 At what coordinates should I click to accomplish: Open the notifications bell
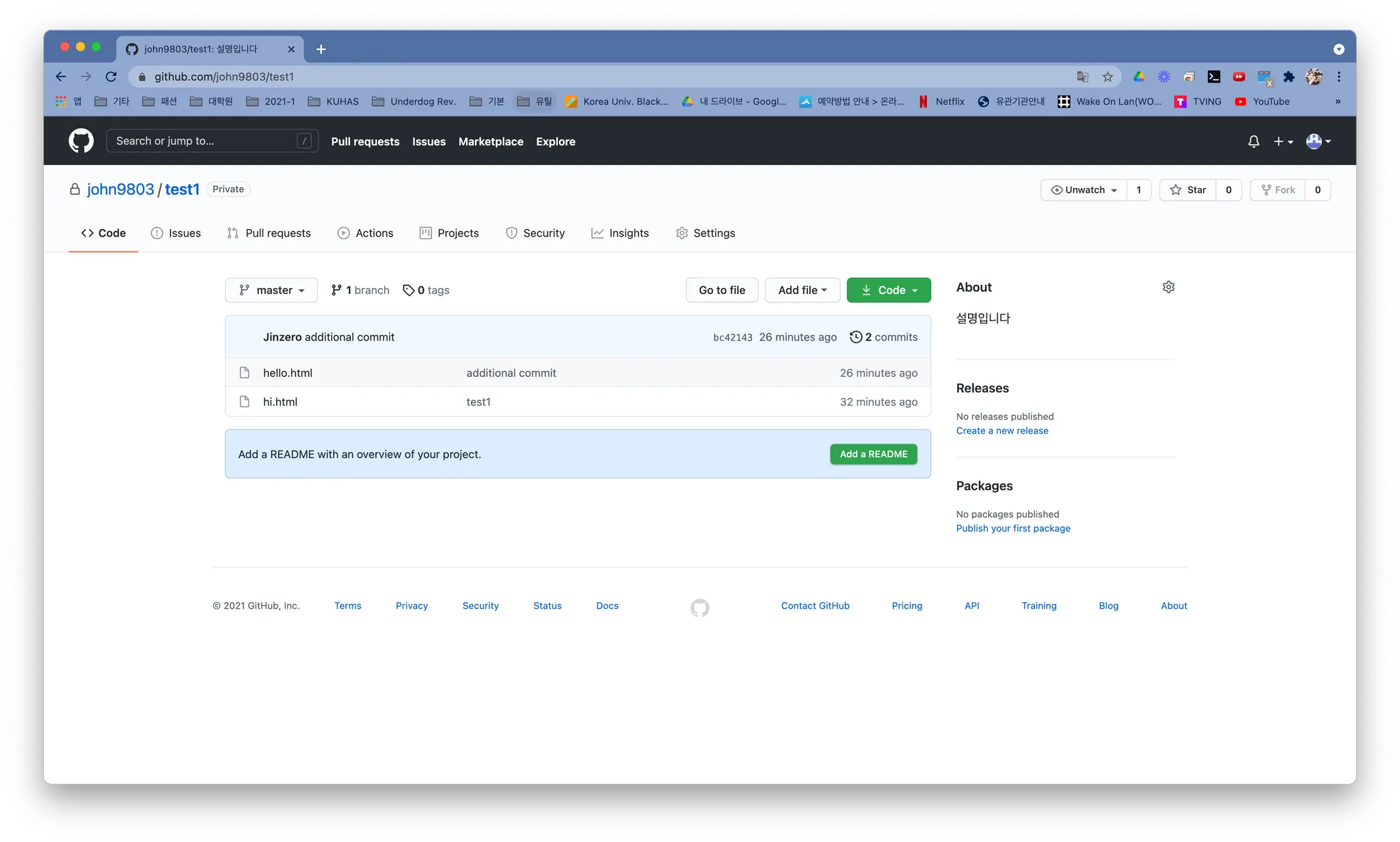click(x=1253, y=142)
